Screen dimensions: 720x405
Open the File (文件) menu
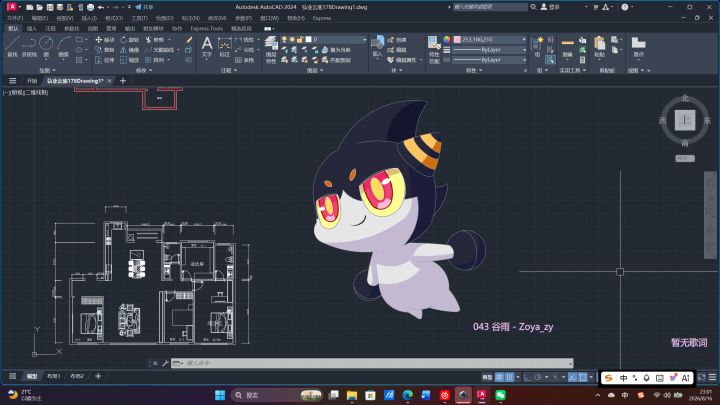tap(15, 18)
